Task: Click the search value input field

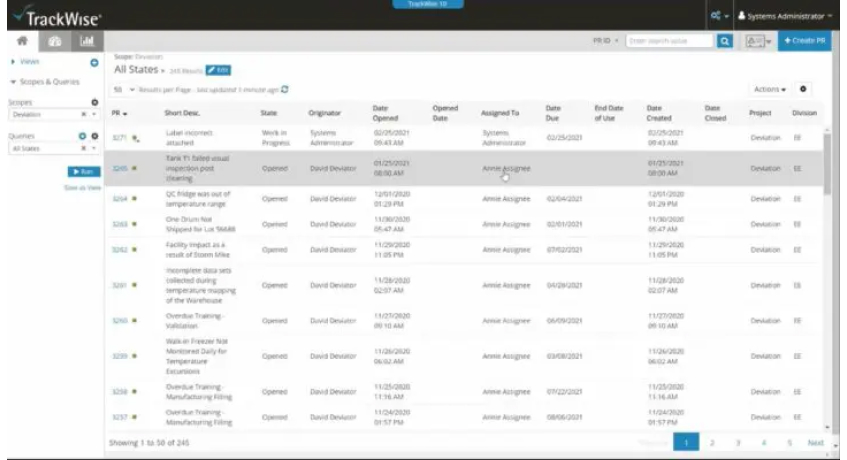Action: 668,41
